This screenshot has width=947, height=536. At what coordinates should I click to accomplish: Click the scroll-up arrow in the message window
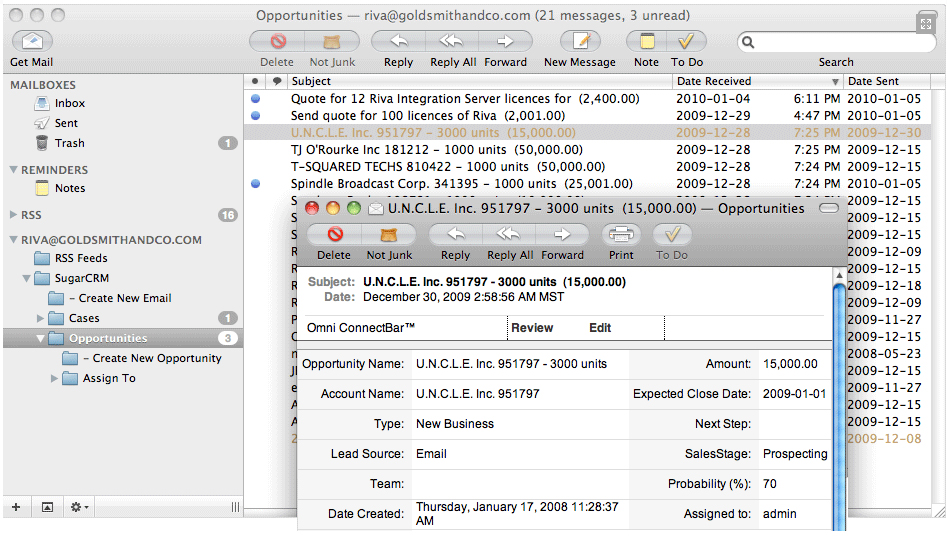tap(839, 276)
